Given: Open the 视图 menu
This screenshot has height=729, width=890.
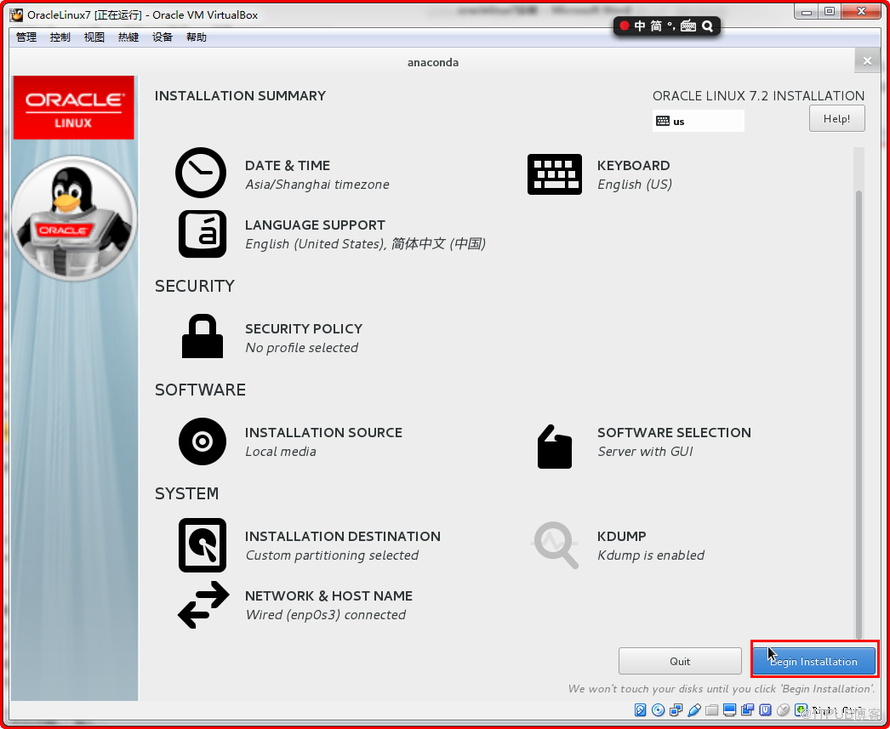Looking at the screenshot, I should (x=94, y=37).
